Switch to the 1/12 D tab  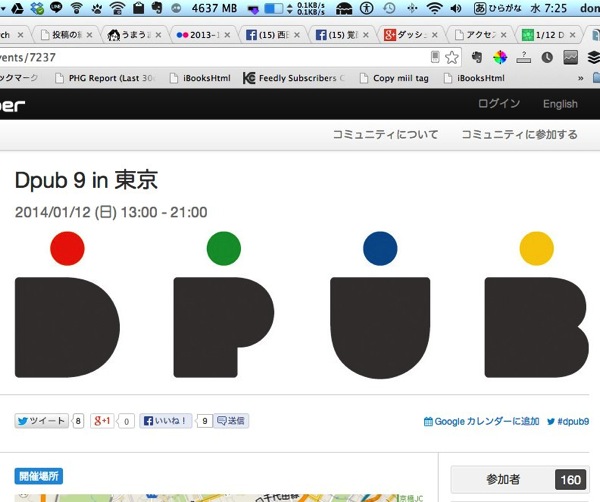pos(548,35)
